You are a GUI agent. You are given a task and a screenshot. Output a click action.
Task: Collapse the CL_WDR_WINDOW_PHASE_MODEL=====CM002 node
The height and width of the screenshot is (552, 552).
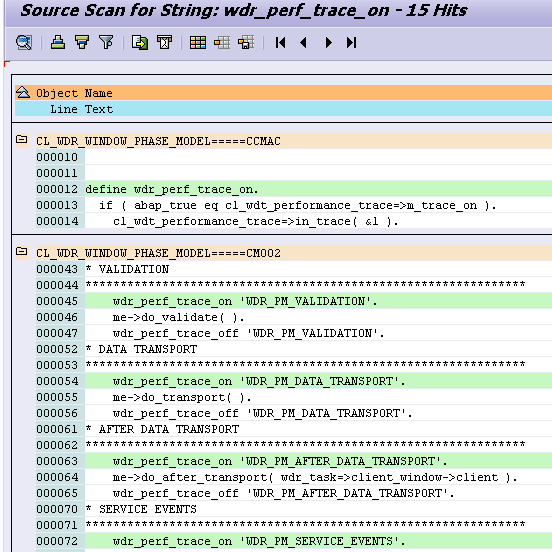coord(22,251)
